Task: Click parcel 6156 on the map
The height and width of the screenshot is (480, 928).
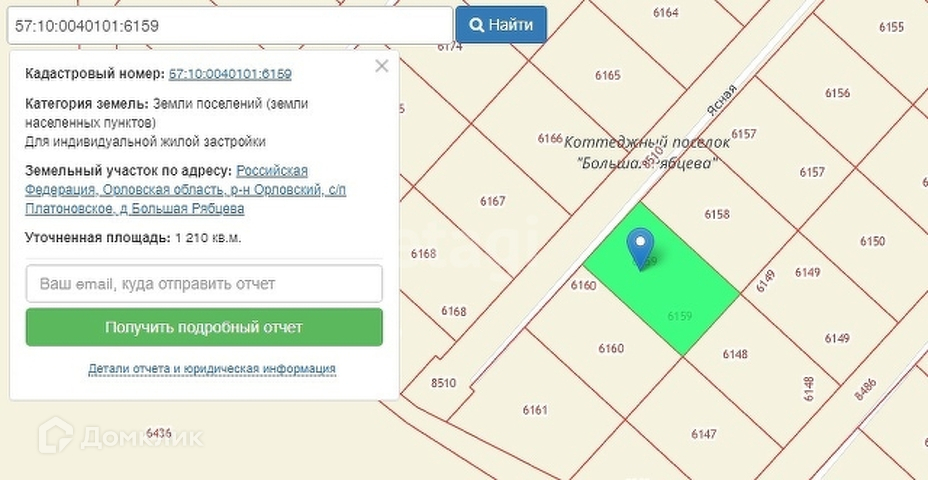Action: point(837,93)
